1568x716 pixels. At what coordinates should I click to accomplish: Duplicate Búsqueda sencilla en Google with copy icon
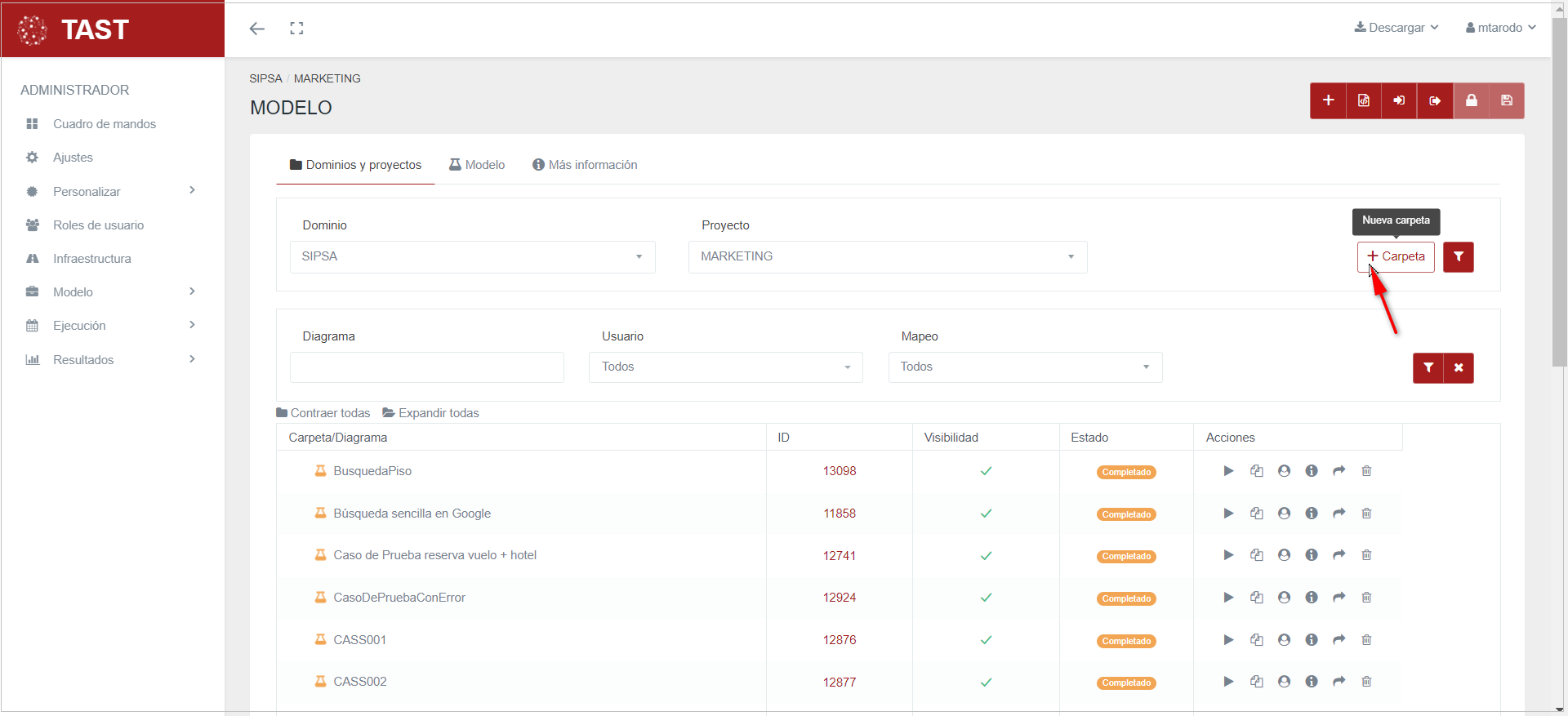coord(1257,514)
